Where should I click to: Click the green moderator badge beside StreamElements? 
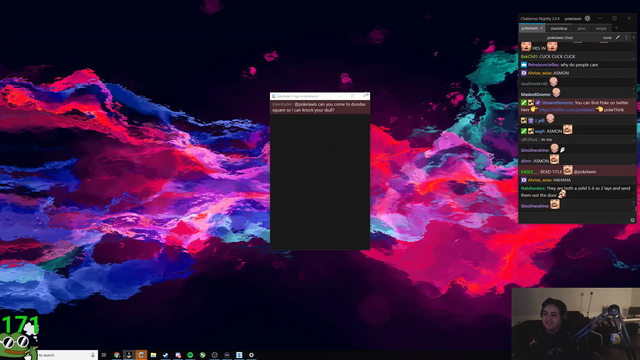coord(524,103)
